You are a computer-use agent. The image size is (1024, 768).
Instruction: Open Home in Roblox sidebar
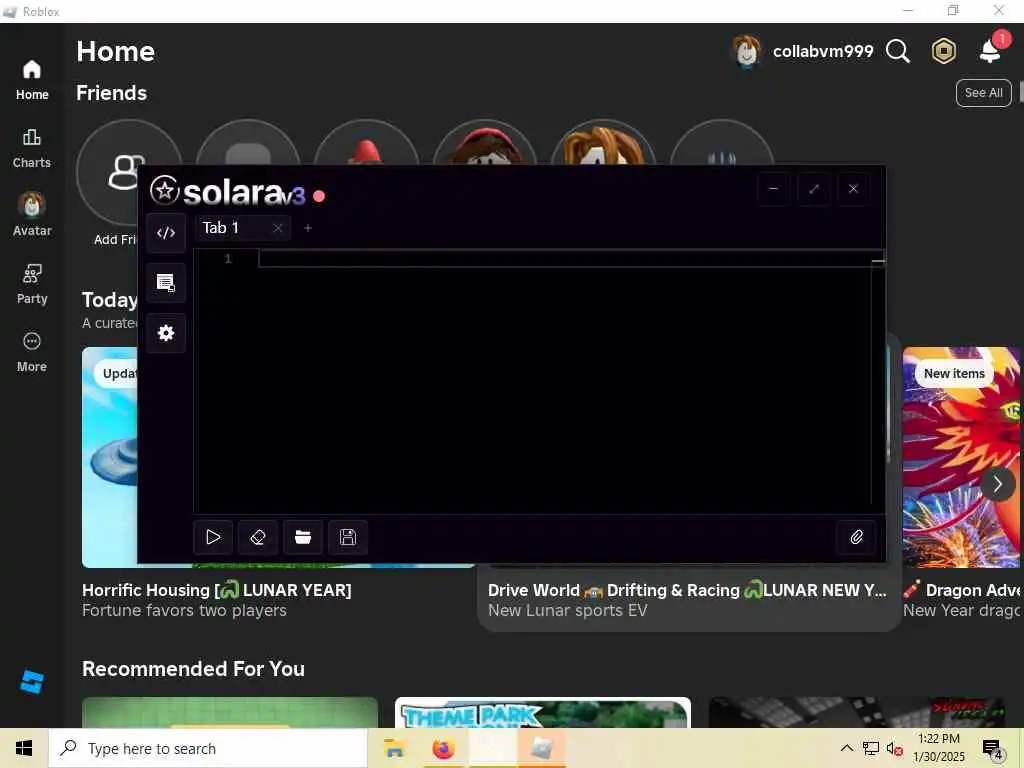tap(32, 80)
